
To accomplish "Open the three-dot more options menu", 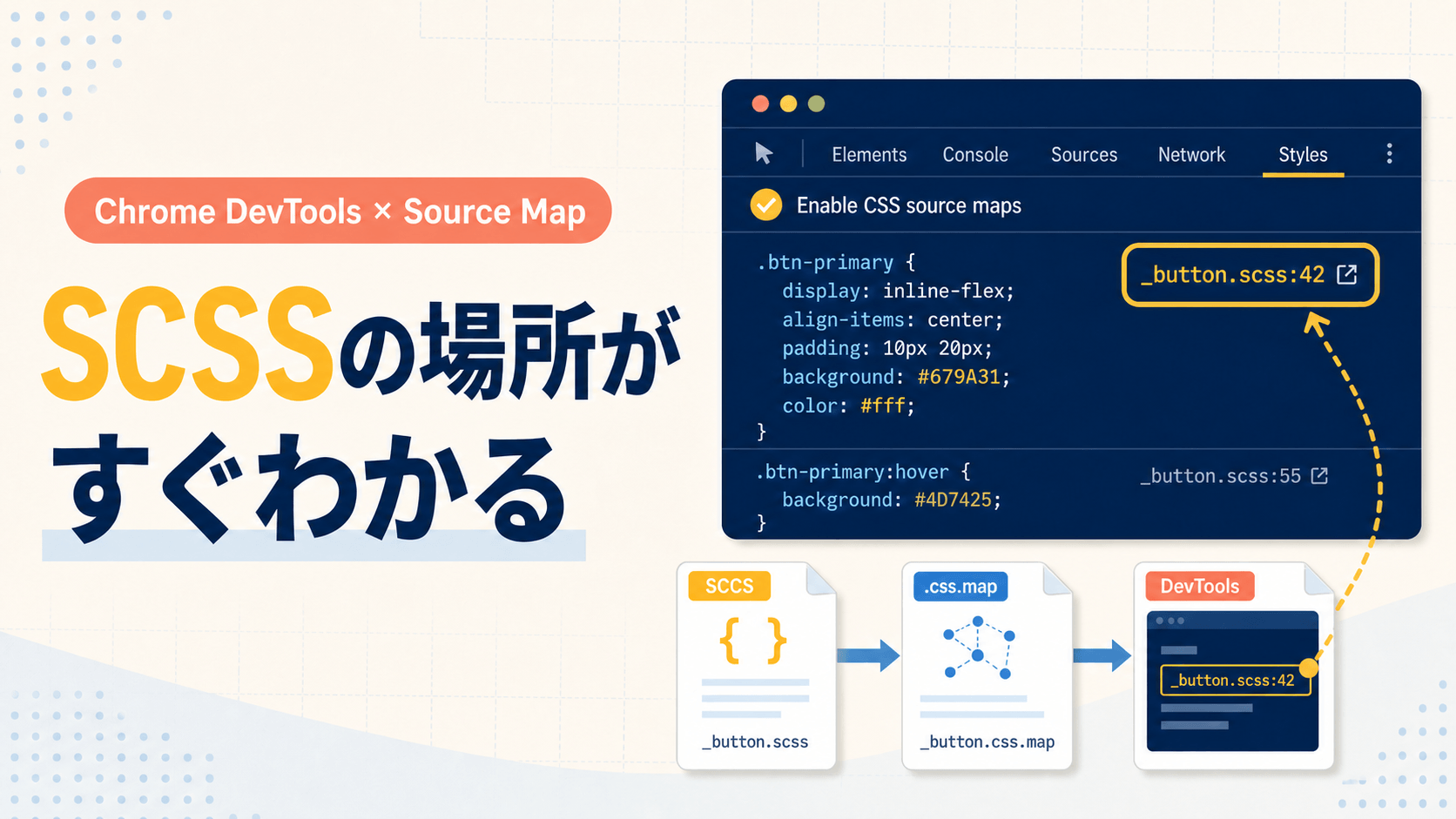I will (x=1389, y=154).
